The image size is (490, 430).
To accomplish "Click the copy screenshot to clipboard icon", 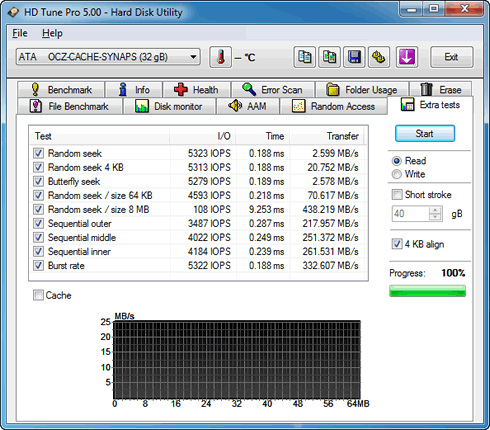I will pos(329,57).
